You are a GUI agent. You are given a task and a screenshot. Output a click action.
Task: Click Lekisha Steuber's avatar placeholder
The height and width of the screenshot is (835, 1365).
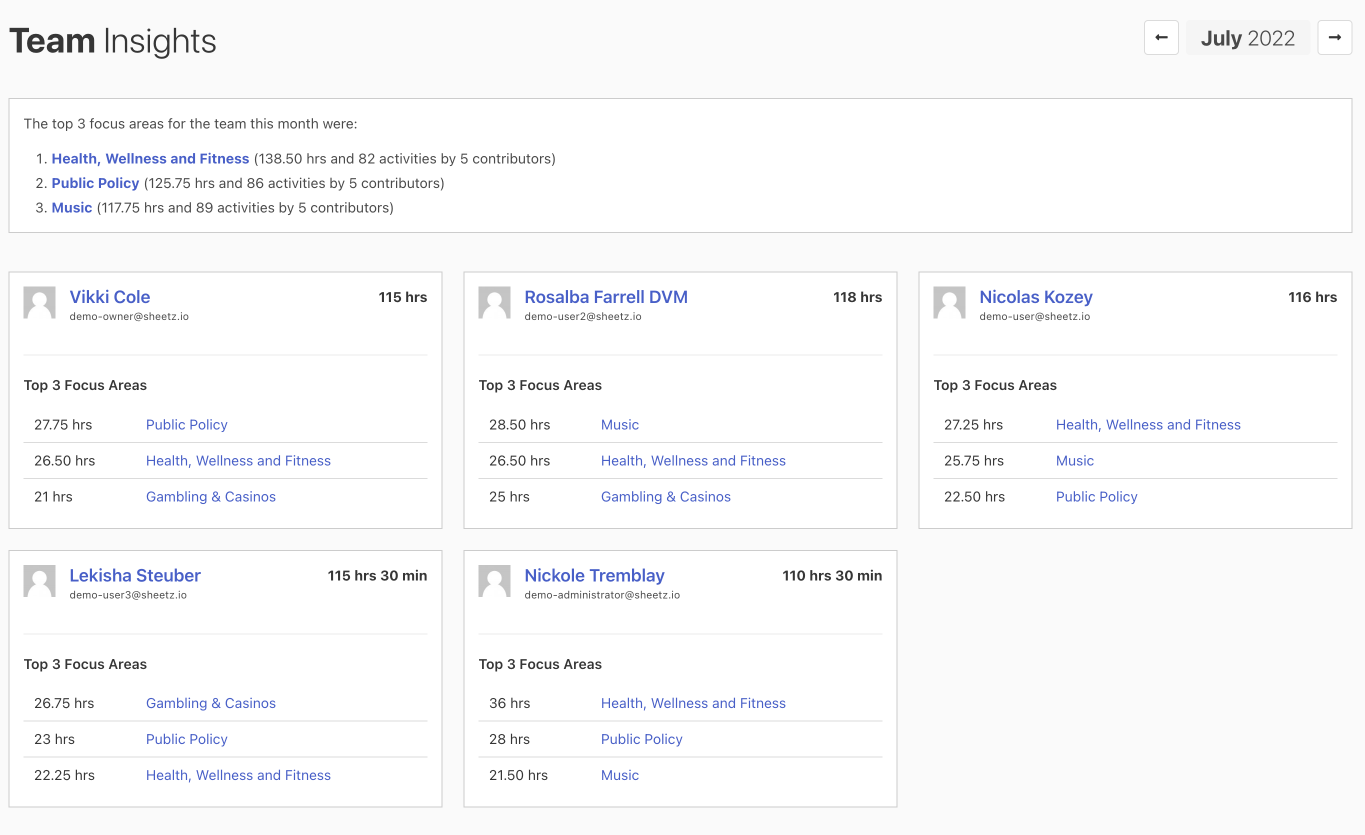40,582
